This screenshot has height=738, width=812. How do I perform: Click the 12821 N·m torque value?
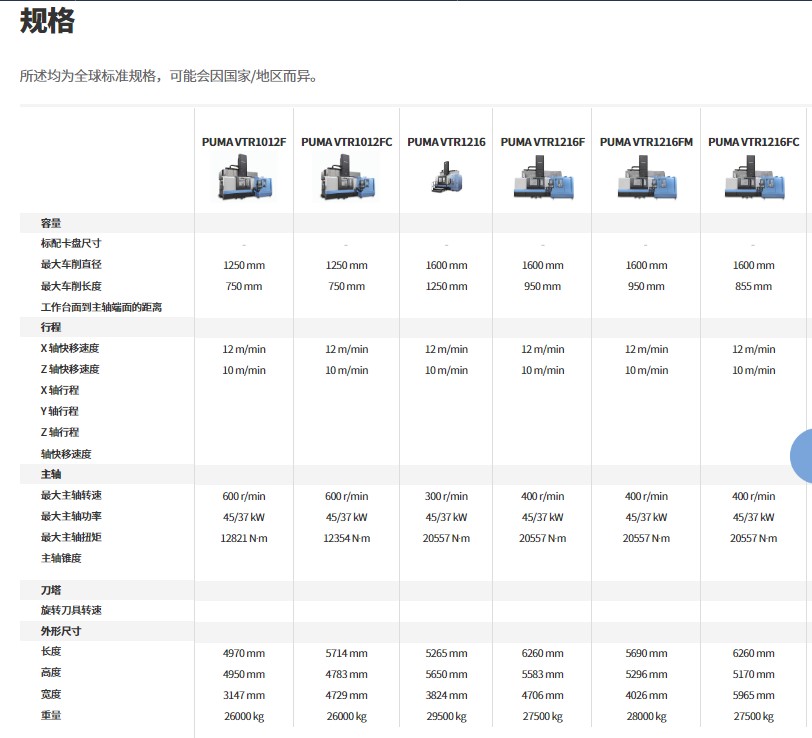click(x=244, y=539)
